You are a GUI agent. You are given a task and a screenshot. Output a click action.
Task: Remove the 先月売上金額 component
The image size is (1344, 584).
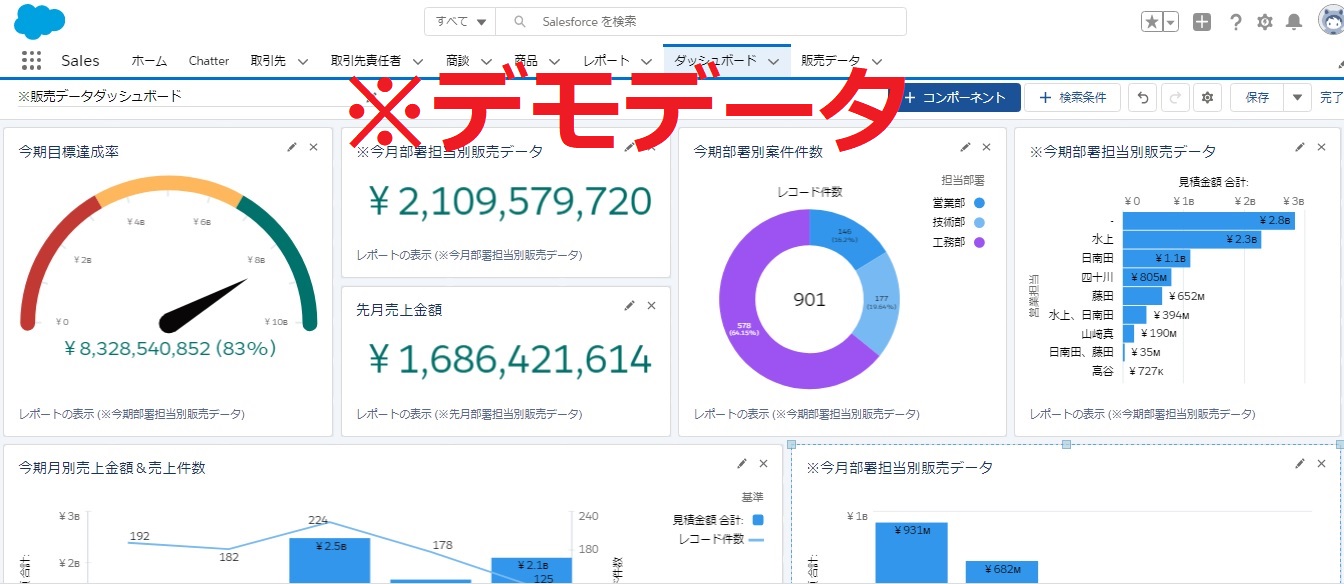pyautogui.click(x=651, y=305)
